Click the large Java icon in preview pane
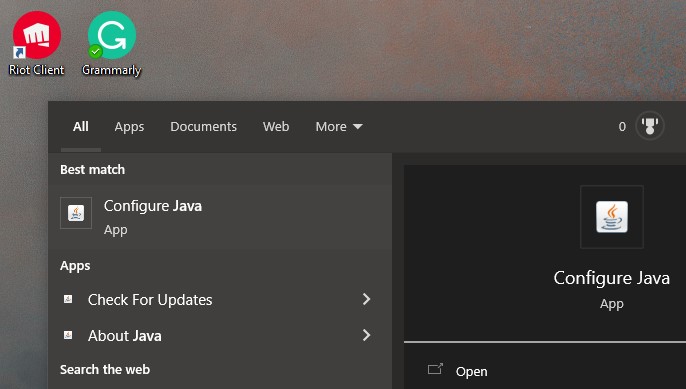This screenshot has height=389, width=686. (x=612, y=217)
